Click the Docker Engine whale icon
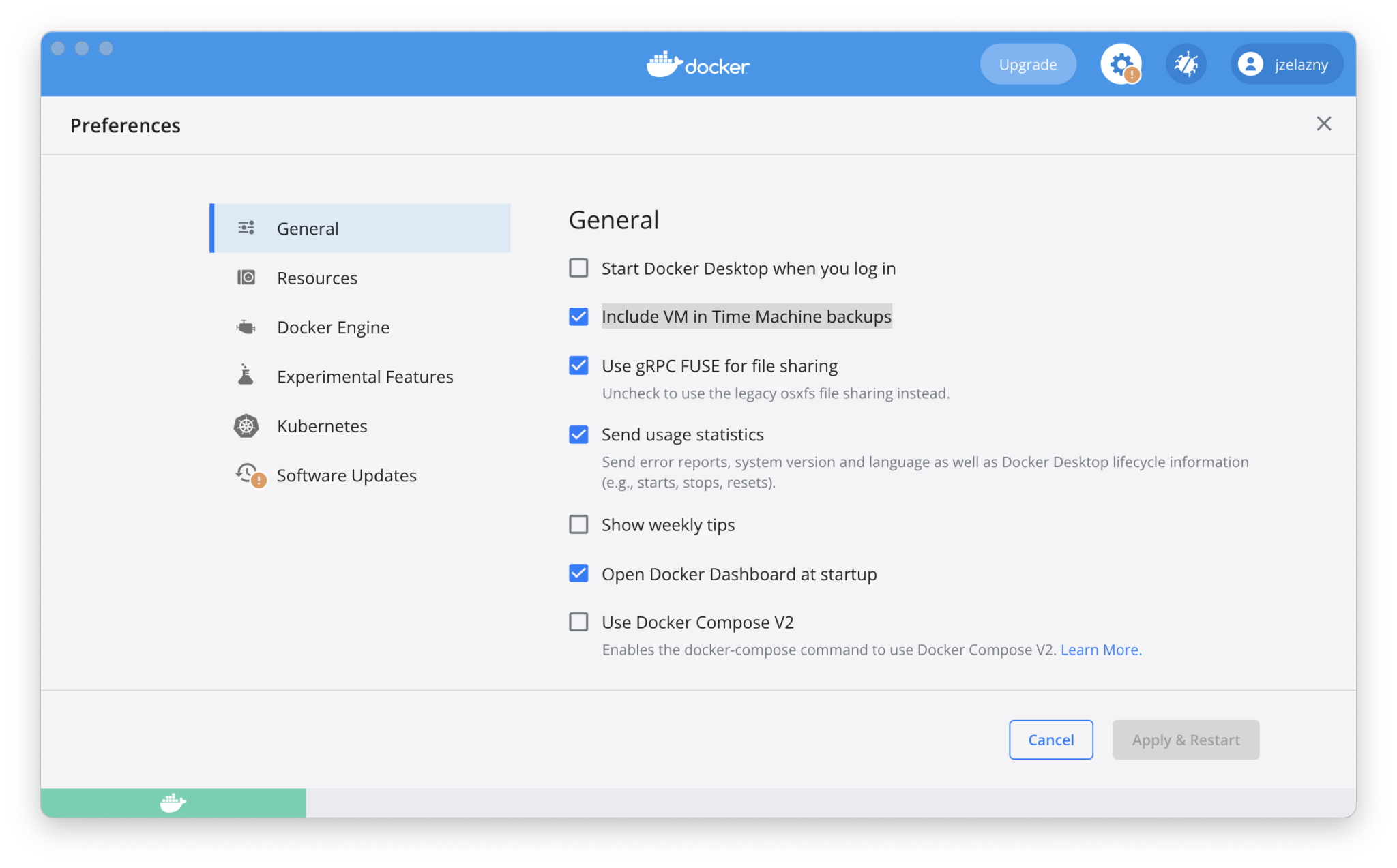The image size is (1397, 868). click(x=246, y=327)
